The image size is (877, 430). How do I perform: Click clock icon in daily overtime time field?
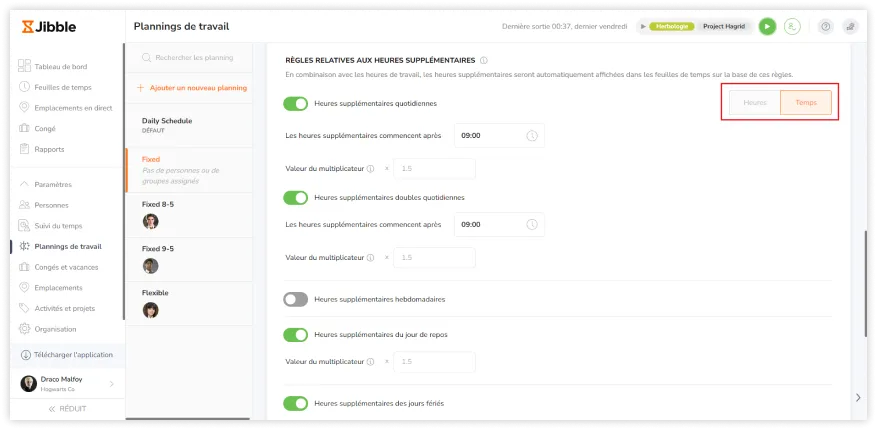click(x=532, y=136)
